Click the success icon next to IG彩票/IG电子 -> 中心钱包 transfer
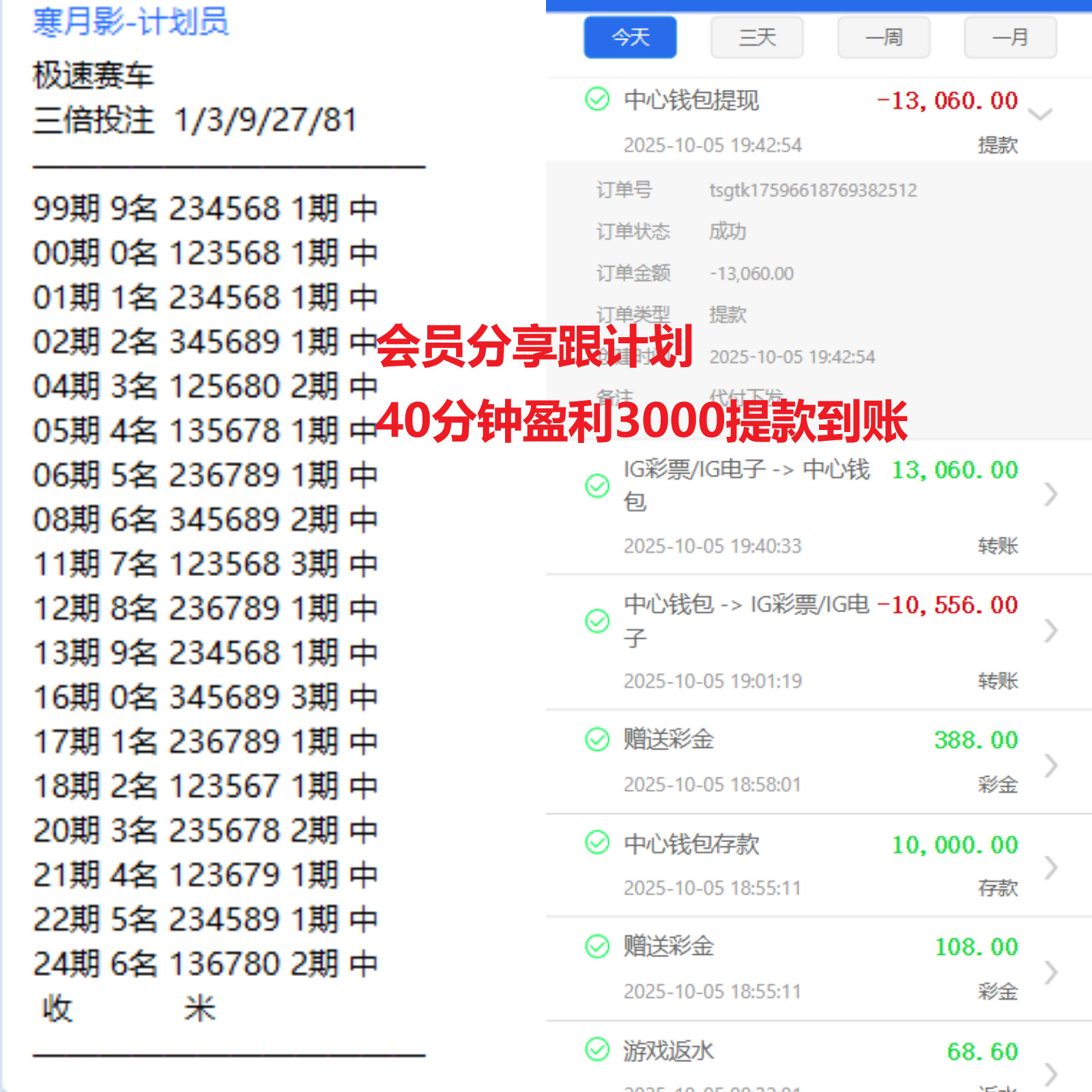The width and height of the screenshot is (1092, 1092). click(597, 486)
